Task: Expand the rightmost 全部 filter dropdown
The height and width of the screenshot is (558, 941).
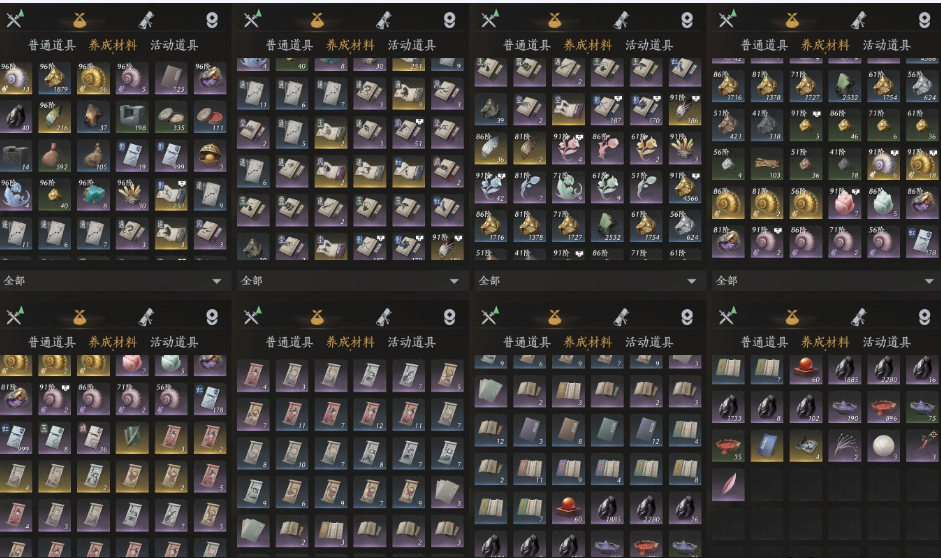Action: (826, 280)
